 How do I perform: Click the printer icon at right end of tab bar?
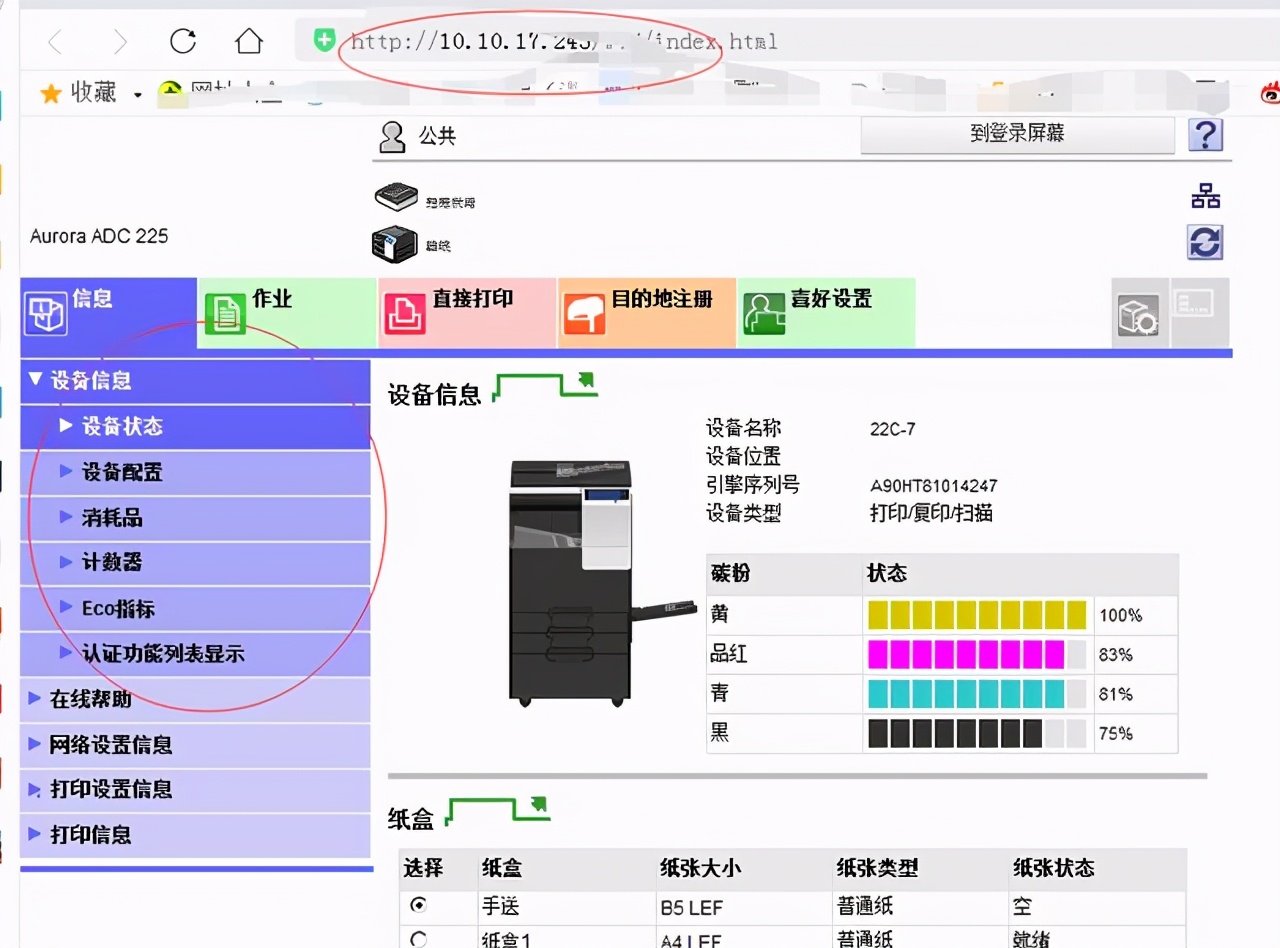pyautogui.click(x=1138, y=313)
